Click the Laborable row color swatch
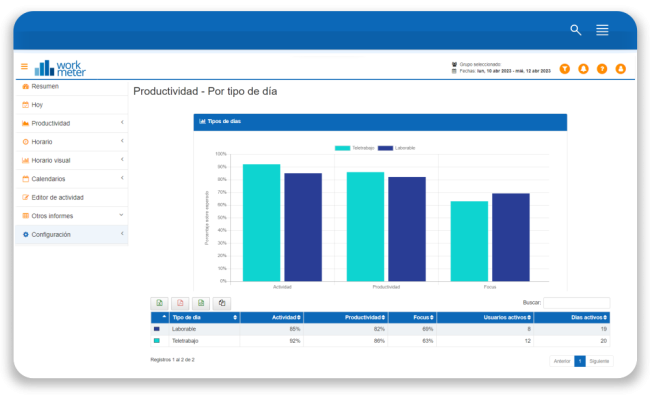This screenshot has width=650, height=395. [x=157, y=329]
